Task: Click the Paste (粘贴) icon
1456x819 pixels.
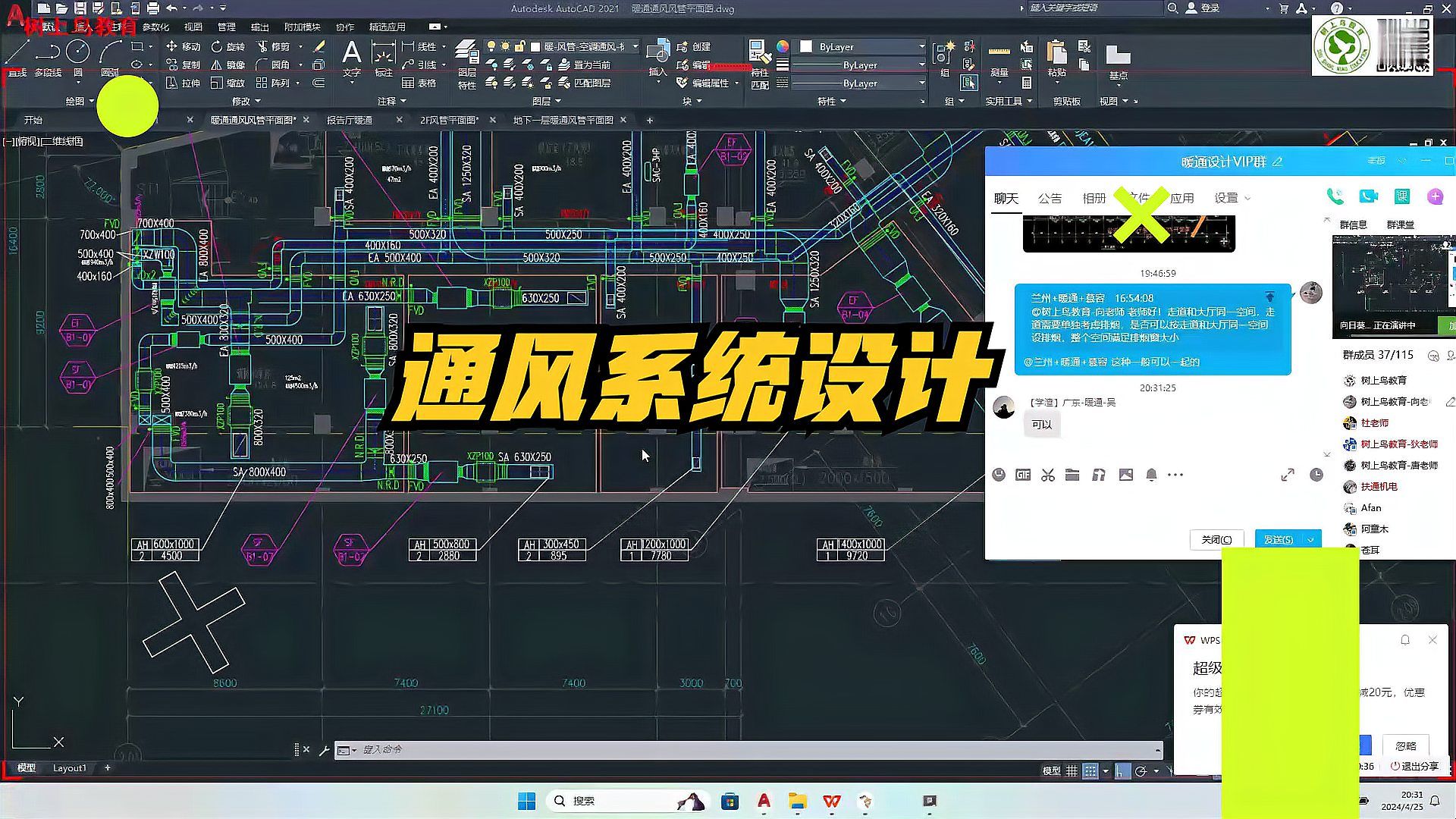Action: 1056,58
